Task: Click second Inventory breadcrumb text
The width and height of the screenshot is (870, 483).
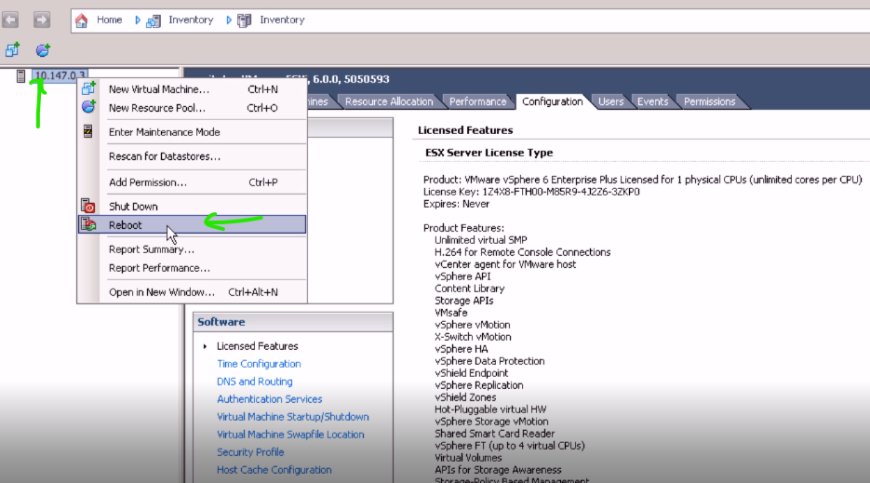Action: (x=282, y=20)
